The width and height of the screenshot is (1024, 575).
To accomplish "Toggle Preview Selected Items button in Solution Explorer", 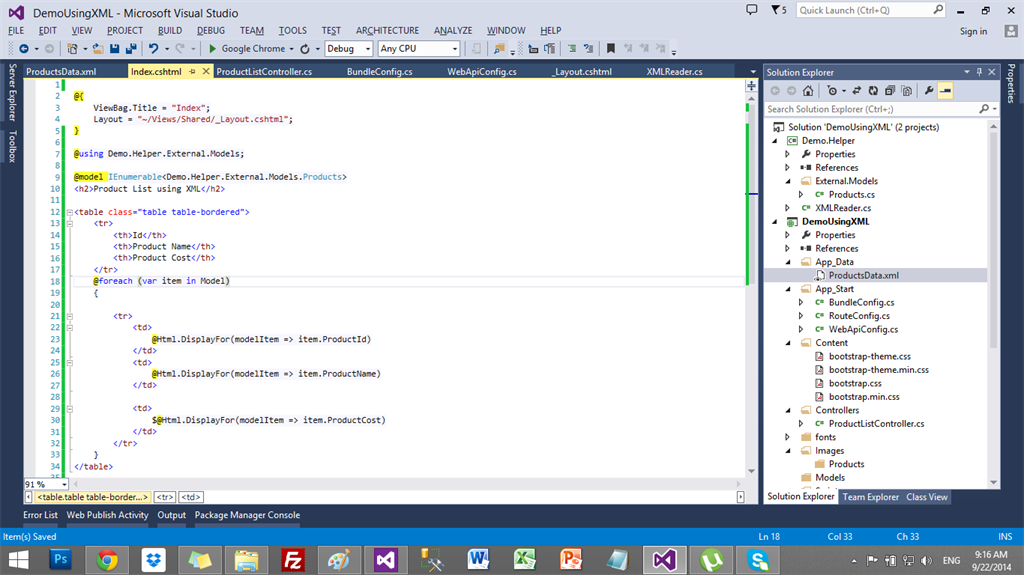I will [x=945, y=91].
